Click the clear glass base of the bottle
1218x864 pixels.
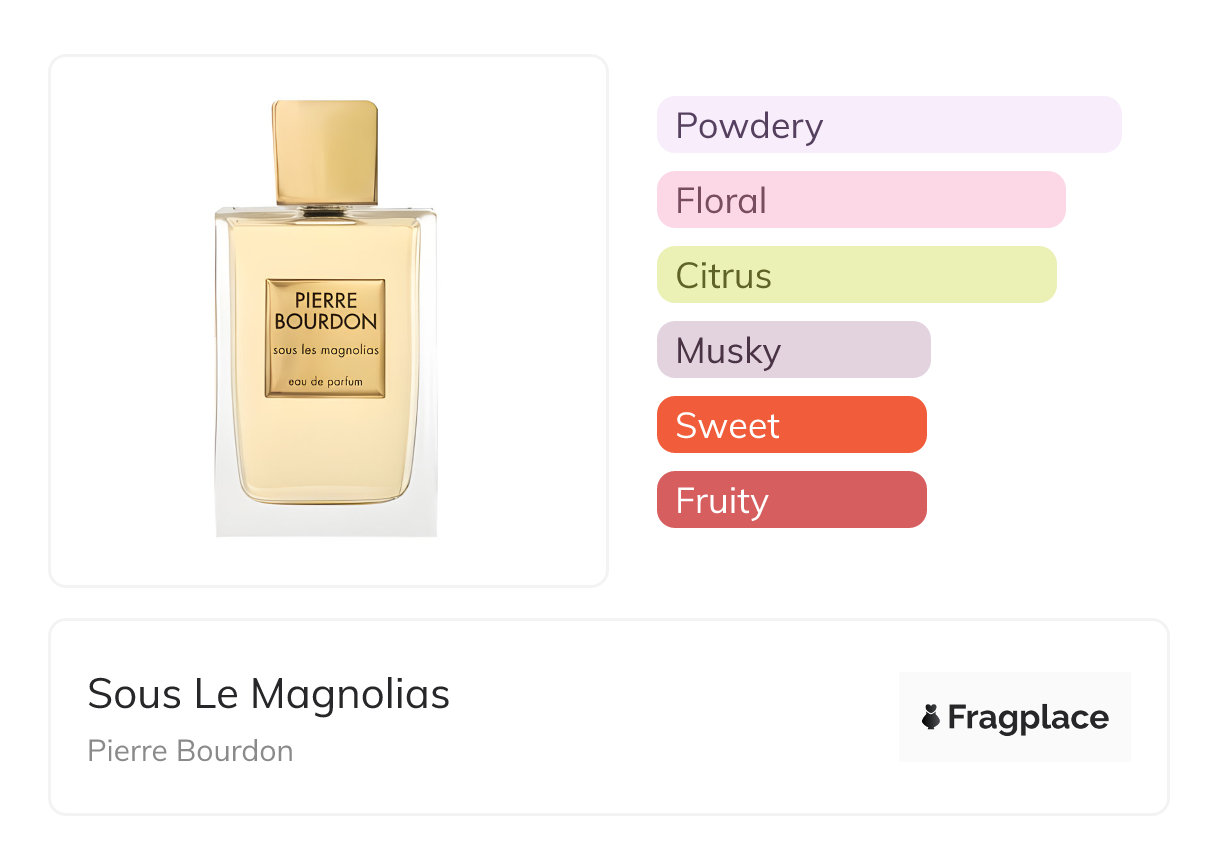[325, 520]
